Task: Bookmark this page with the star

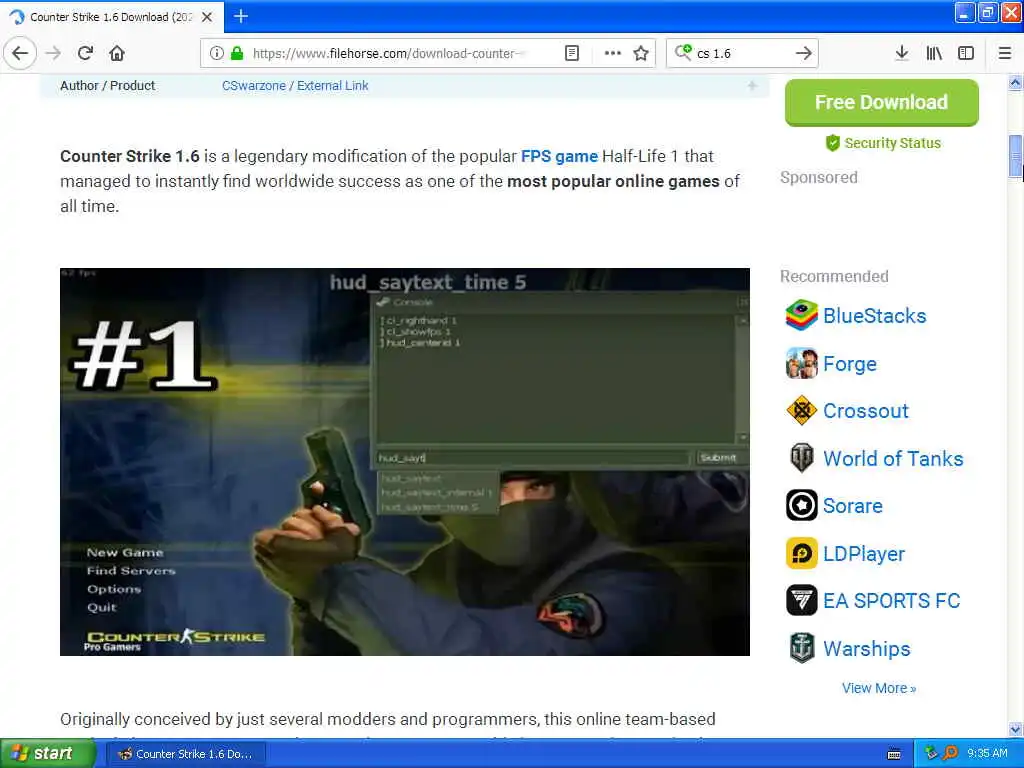Action: [x=641, y=53]
